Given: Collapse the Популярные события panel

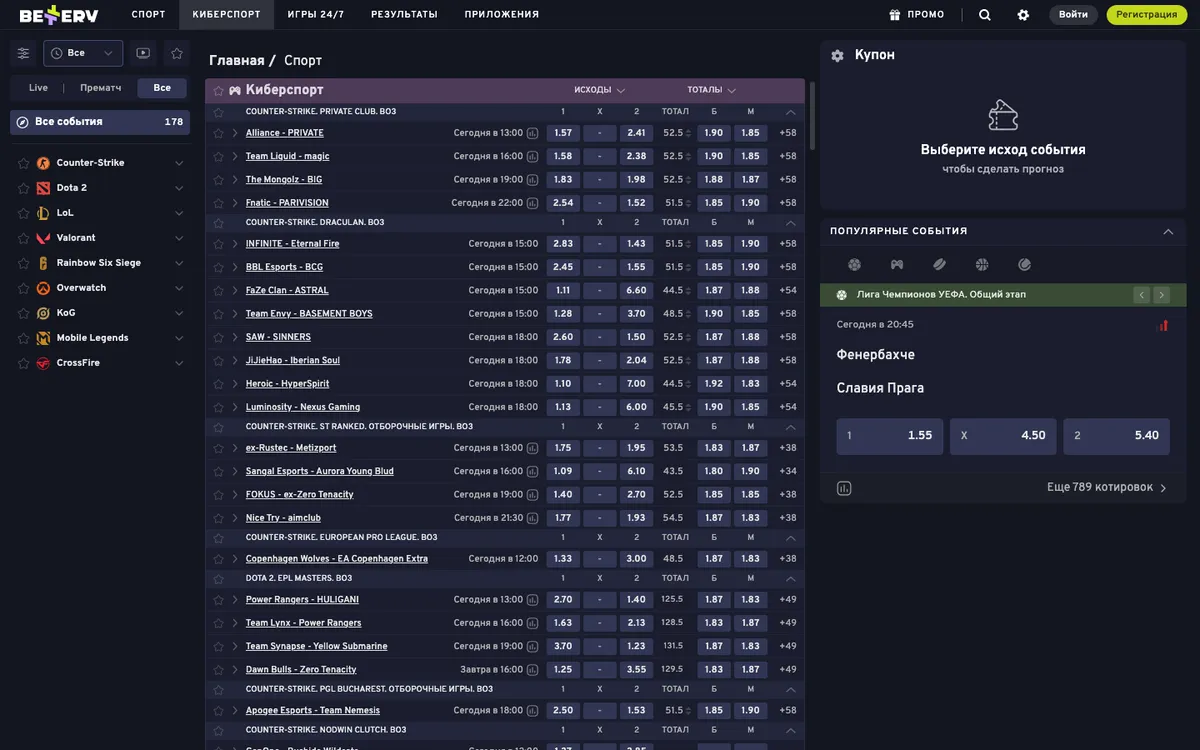Looking at the screenshot, I should [1168, 231].
